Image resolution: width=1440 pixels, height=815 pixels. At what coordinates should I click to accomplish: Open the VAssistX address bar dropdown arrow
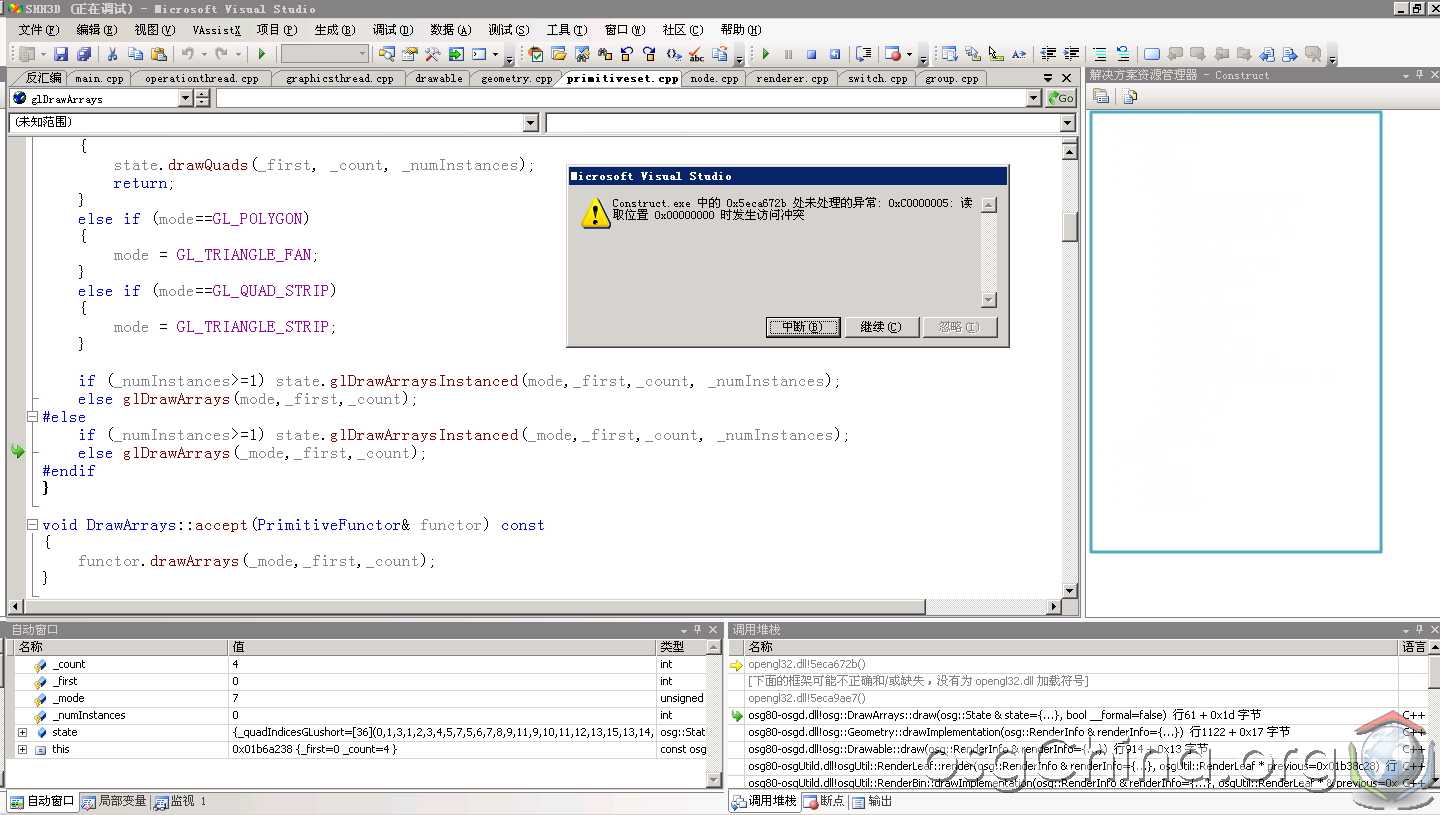(1034, 98)
